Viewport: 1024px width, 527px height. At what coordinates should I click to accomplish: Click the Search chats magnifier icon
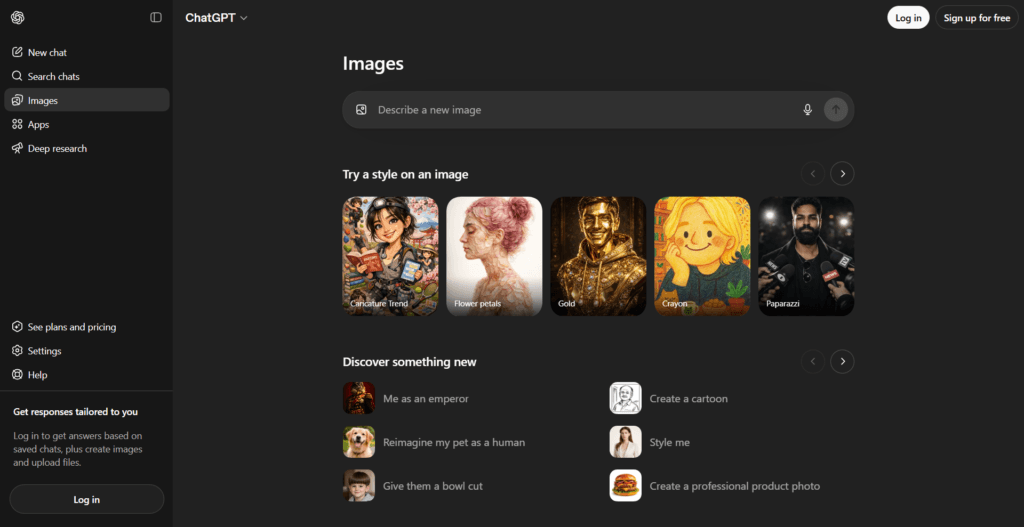[x=17, y=76]
